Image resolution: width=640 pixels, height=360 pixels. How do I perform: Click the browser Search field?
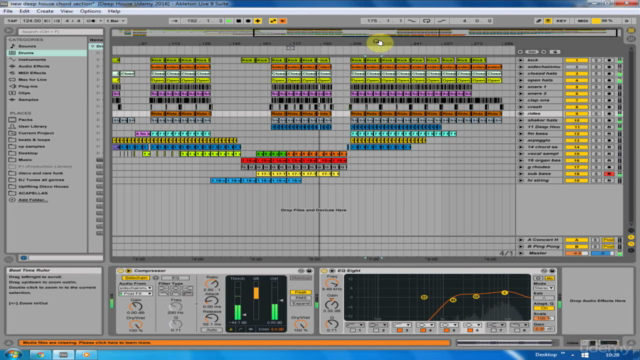[x=60, y=31]
